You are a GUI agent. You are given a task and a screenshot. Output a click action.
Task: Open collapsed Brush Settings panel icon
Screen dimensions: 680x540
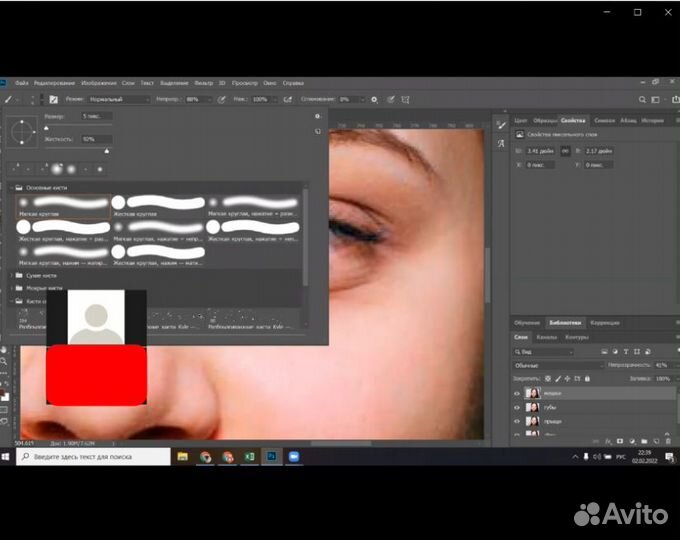[x=501, y=126]
